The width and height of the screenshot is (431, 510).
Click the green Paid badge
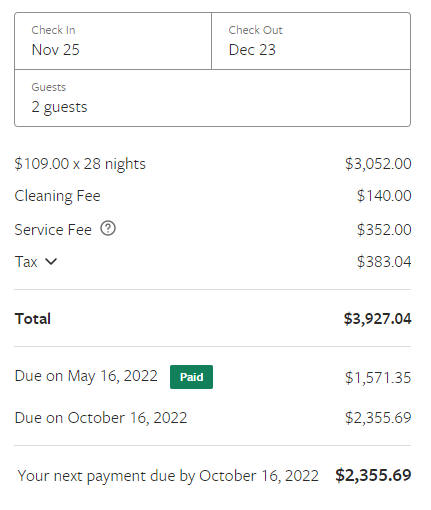pyautogui.click(x=191, y=377)
